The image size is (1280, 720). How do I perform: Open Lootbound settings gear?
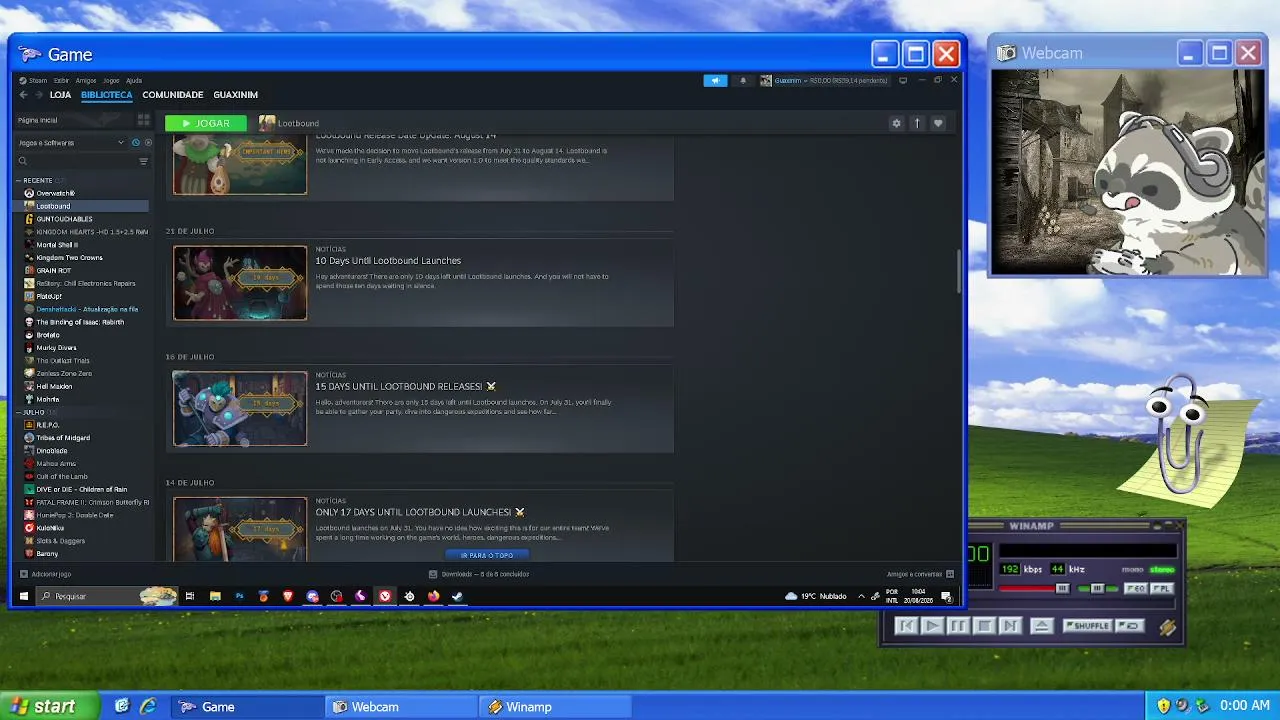coord(896,123)
